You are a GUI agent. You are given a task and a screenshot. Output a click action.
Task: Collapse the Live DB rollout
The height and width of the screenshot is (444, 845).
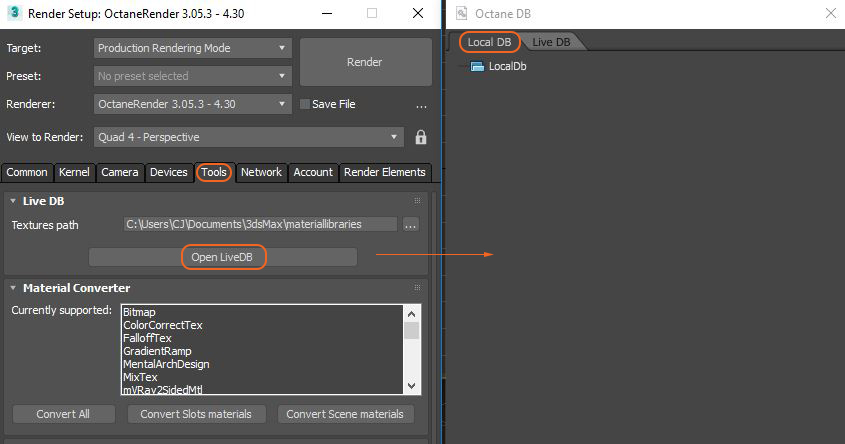pos(13,201)
